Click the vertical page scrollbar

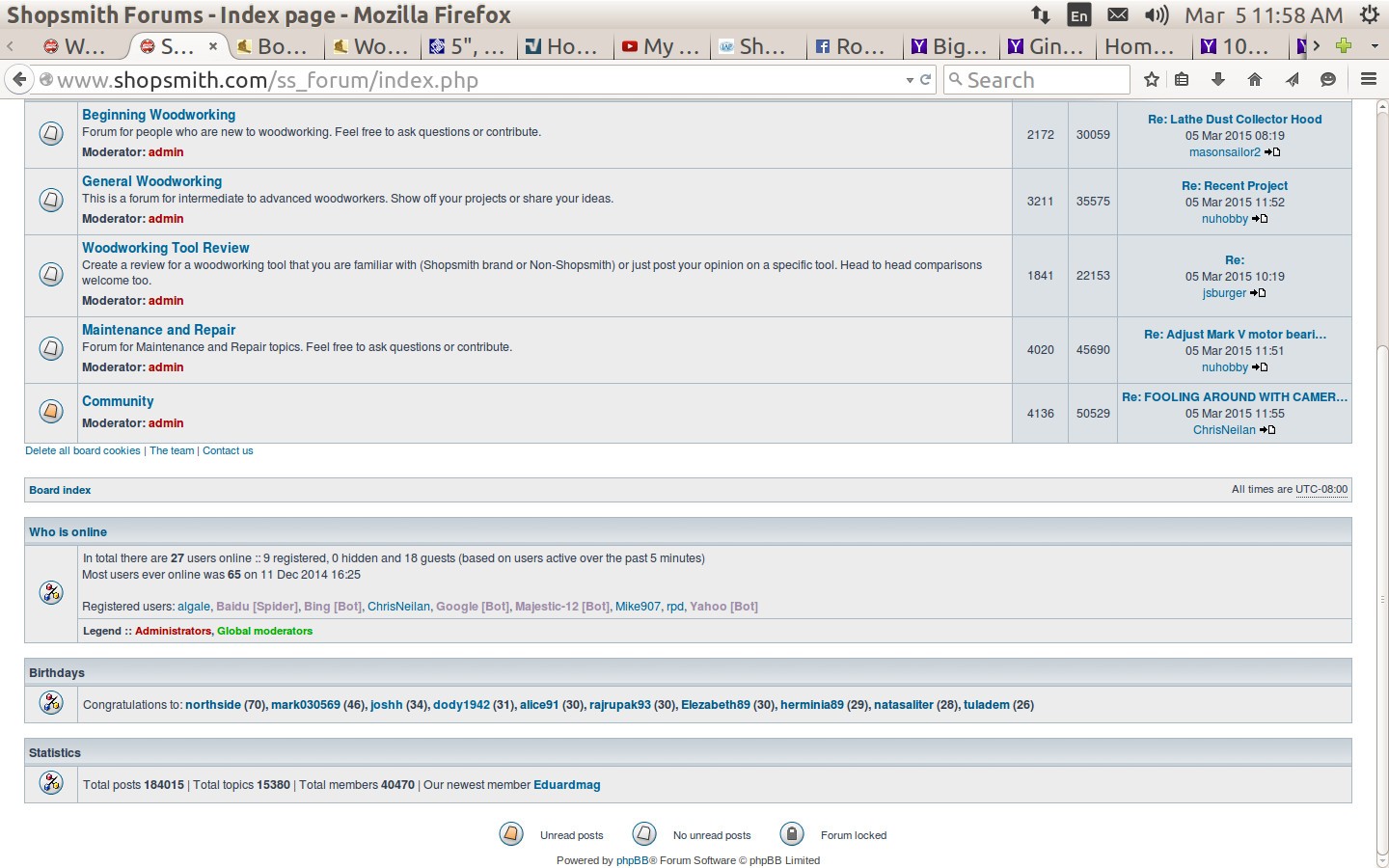[1381, 482]
